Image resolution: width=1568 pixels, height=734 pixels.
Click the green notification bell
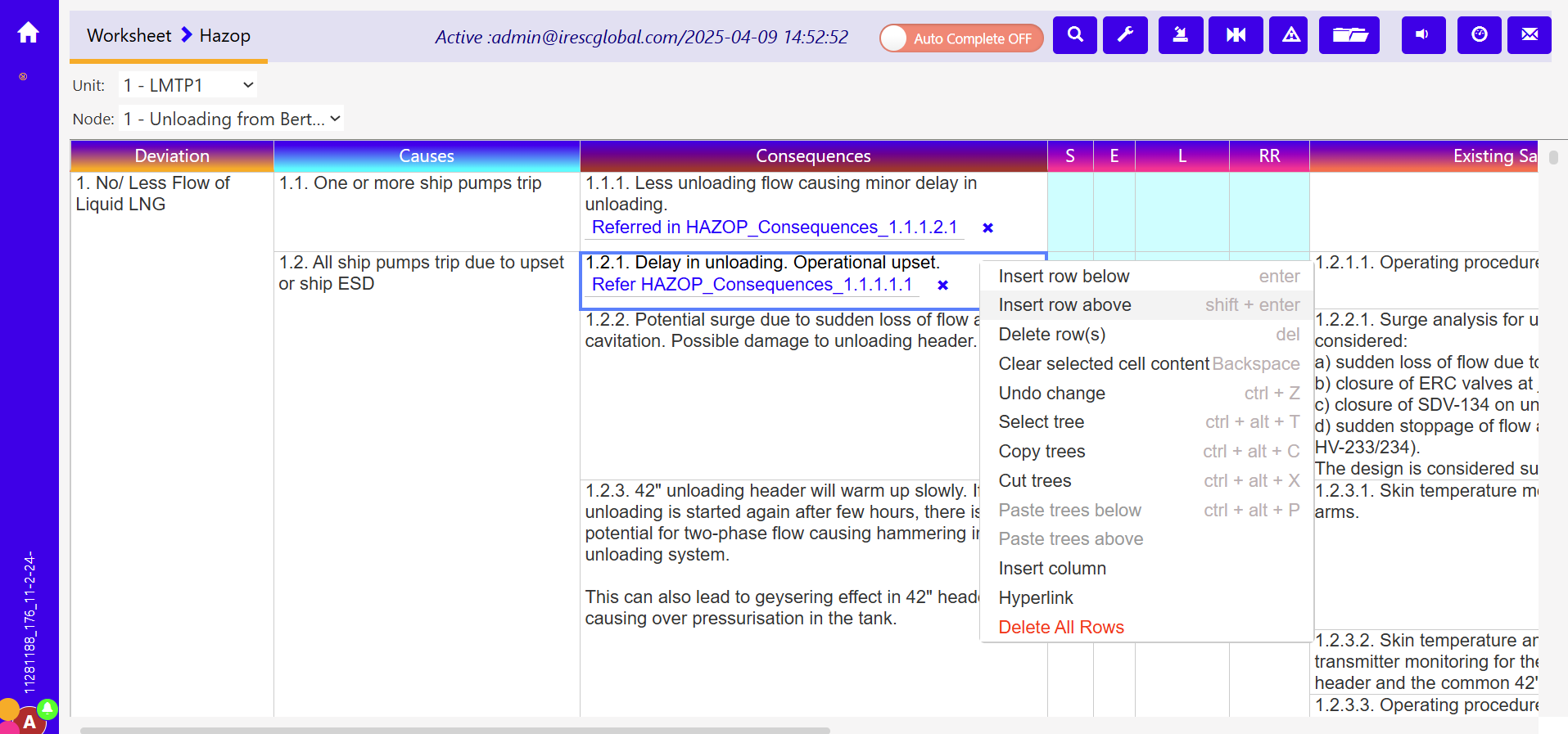click(x=47, y=708)
